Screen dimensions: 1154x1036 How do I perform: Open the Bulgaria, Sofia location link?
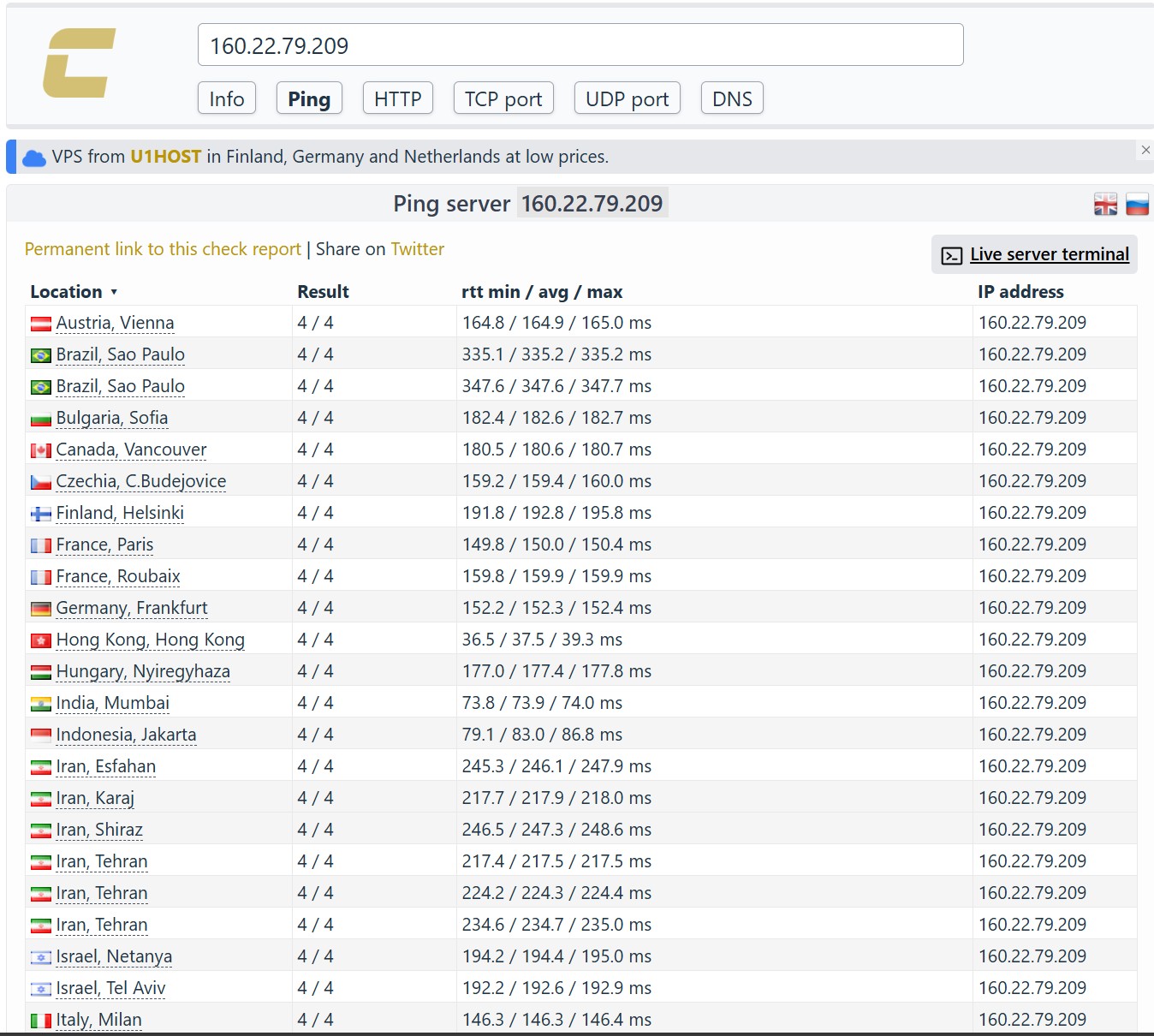112,418
